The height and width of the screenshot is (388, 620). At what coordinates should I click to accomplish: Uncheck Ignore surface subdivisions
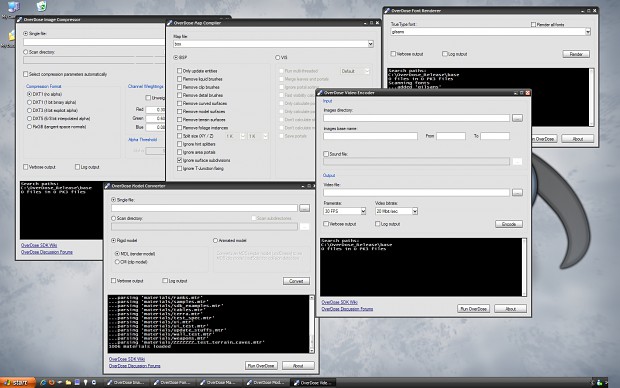tap(180, 160)
